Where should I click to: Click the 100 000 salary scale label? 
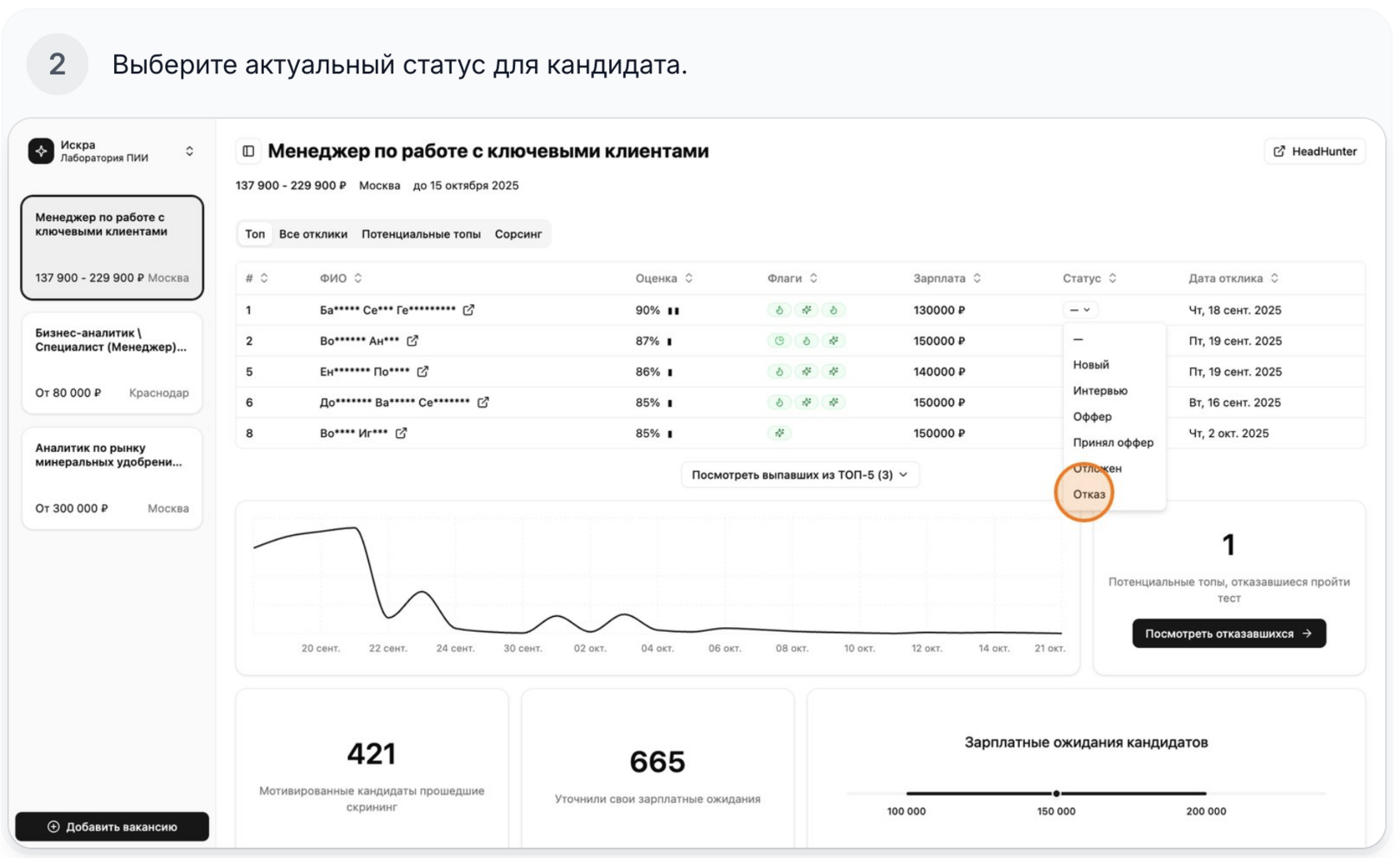click(x=906, y=811)
